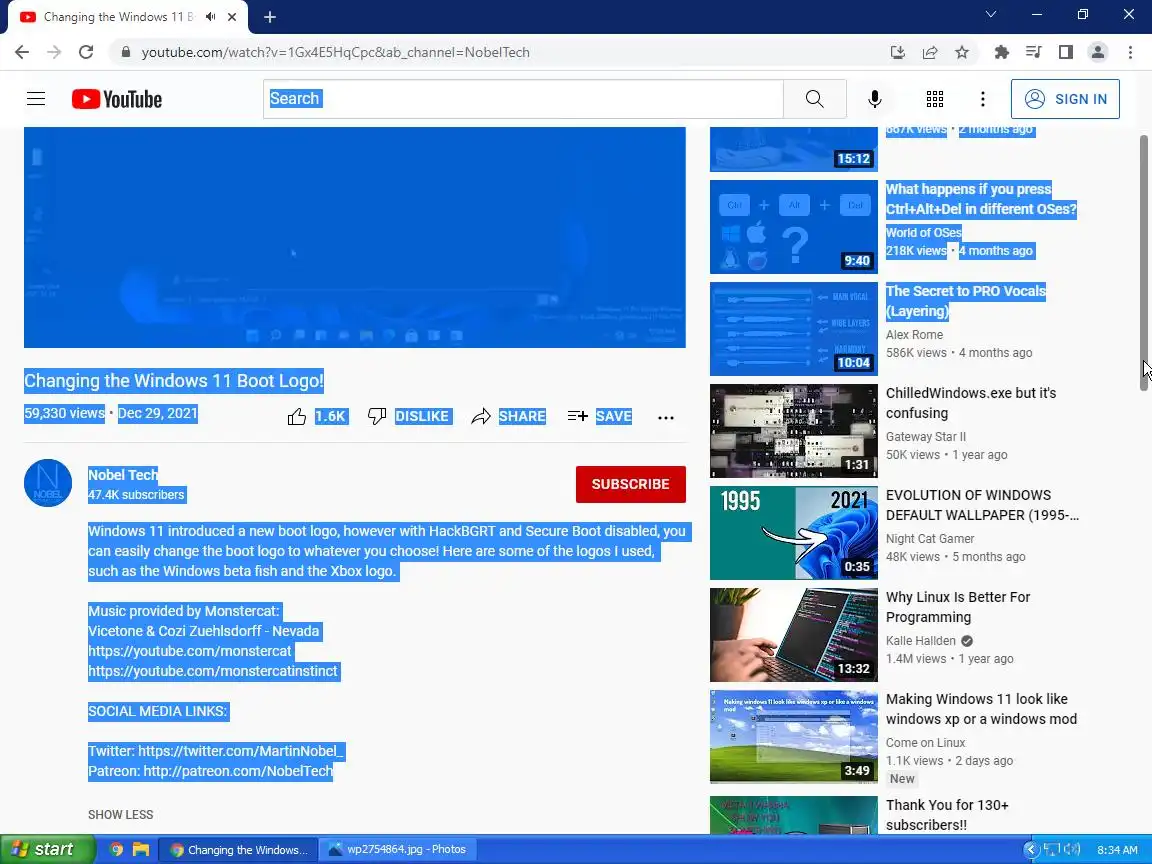1152x864 pixels.
Task: Open YouTube settings three-dot menu
Action: tap(982, 99)
